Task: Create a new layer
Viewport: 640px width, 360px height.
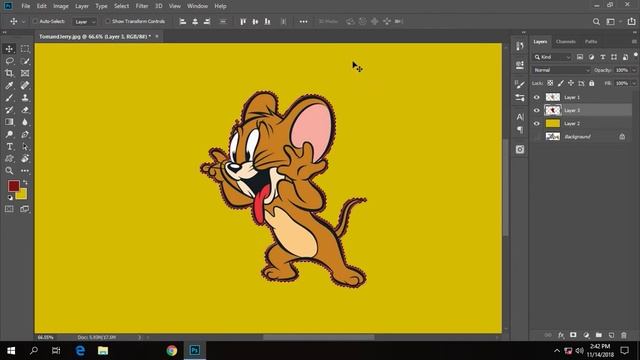Action: [611, 335]
